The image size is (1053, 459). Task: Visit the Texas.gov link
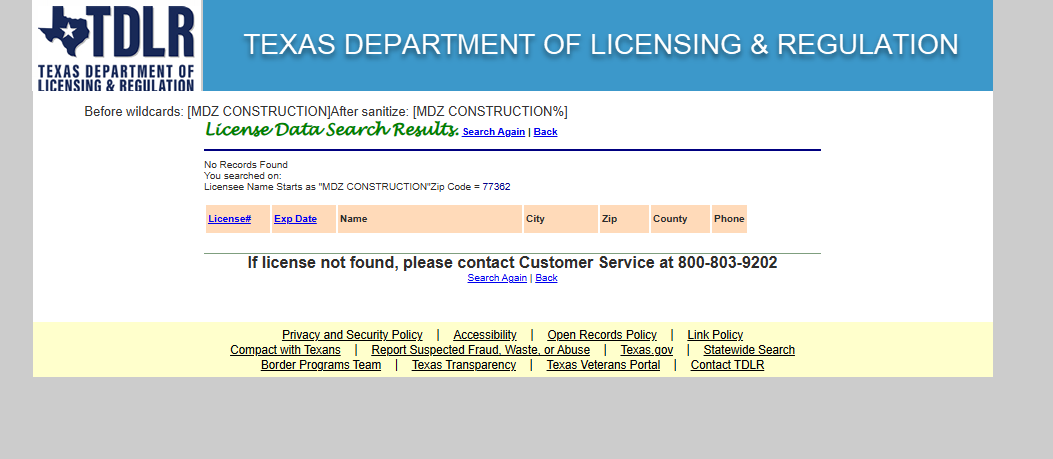tap(647, 349)
